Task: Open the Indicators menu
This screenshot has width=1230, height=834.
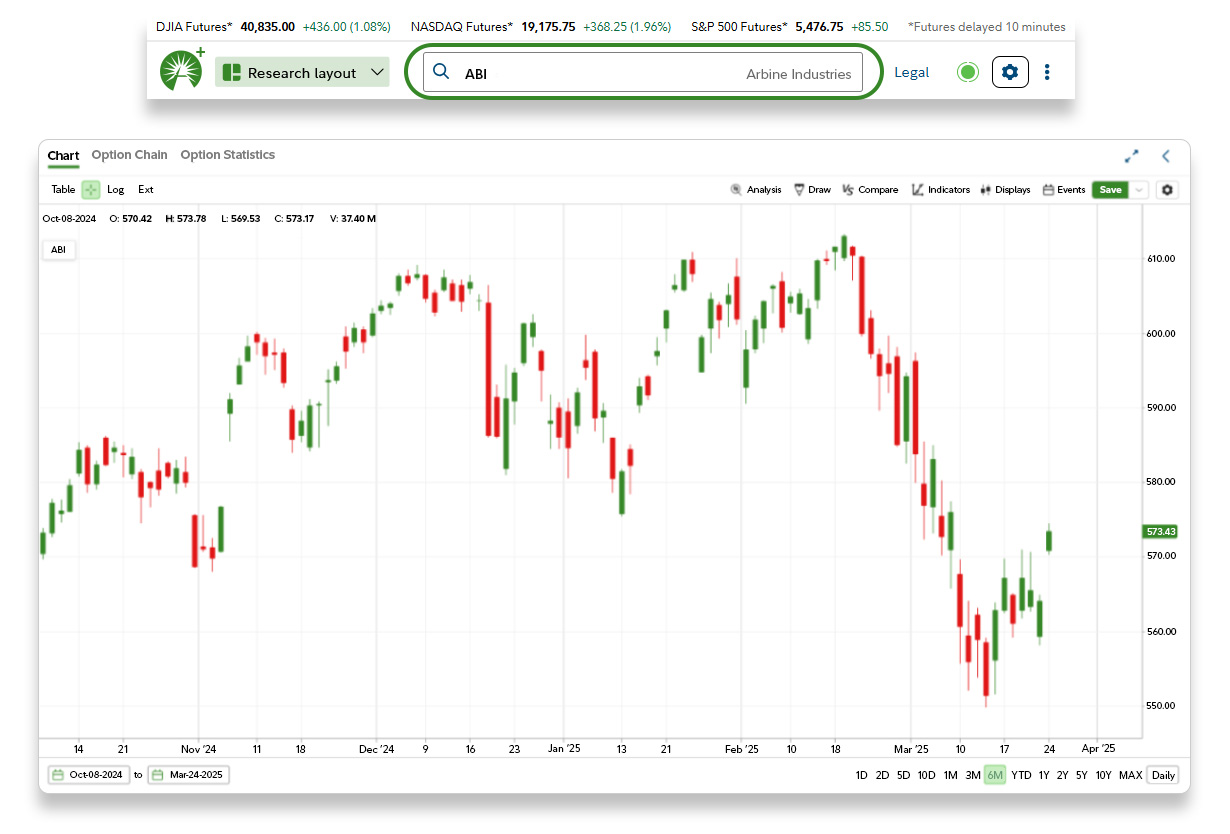Action: pos(940,190)
